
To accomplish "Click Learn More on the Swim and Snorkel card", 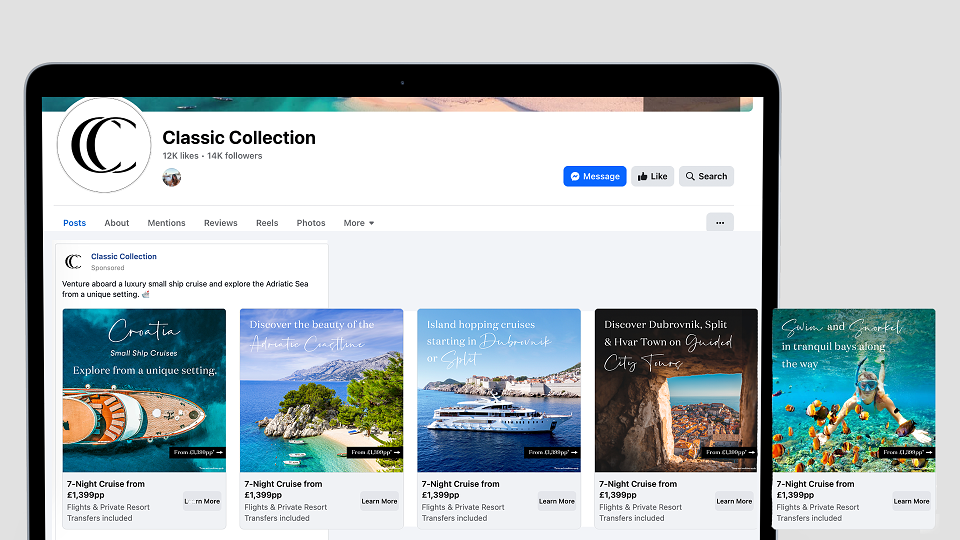I will (x=912, y=501).
